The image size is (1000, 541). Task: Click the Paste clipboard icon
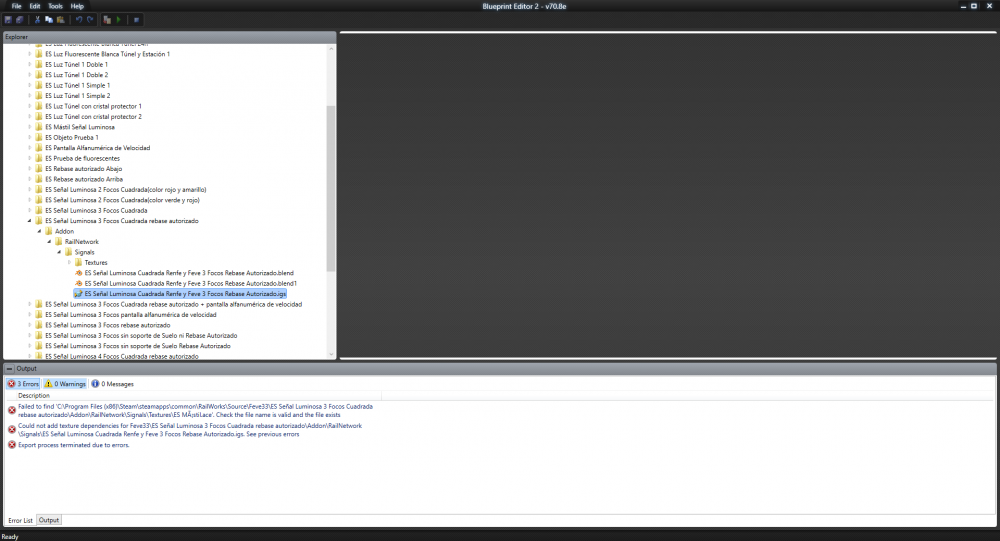[61, 20]
